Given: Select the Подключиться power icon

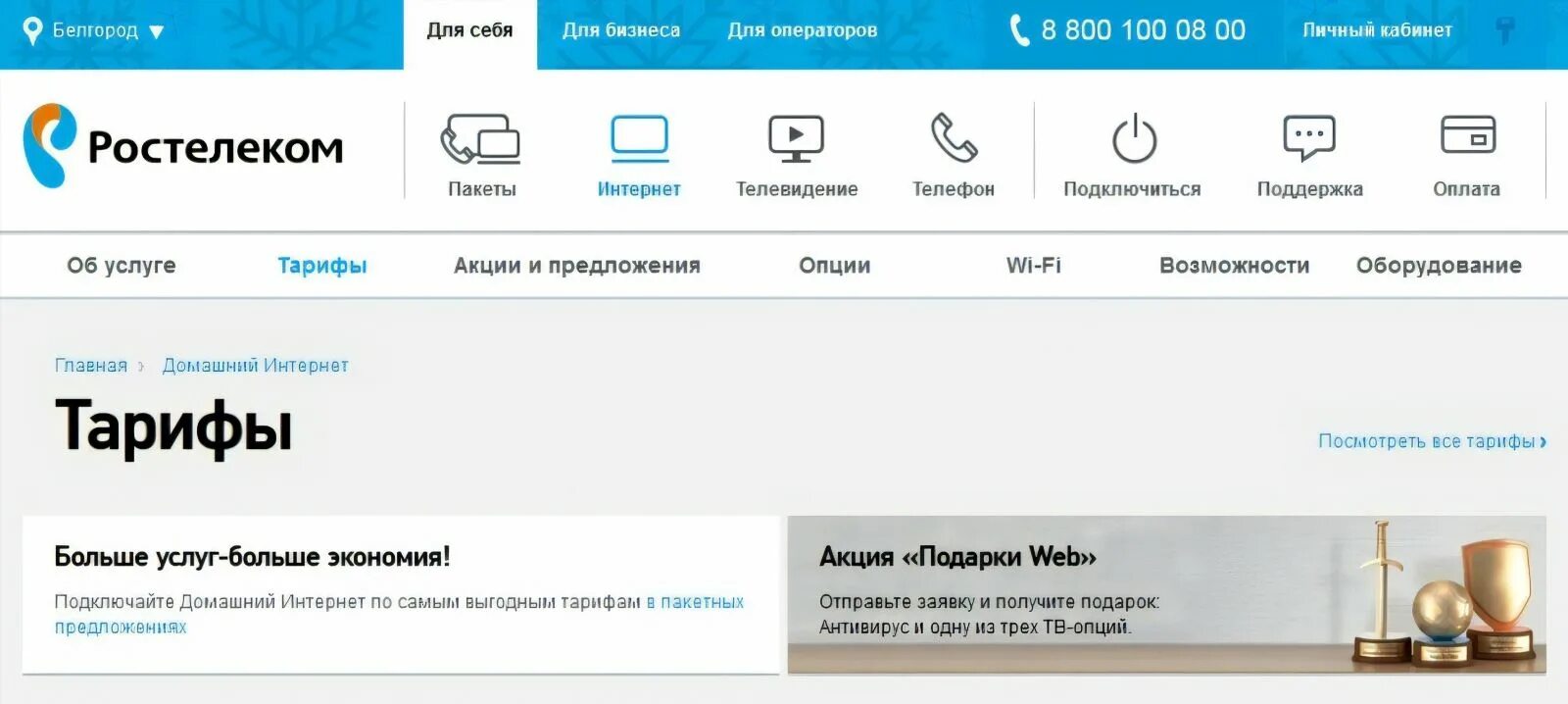Looking at the screenshot, I should [x=1134, y=137].
